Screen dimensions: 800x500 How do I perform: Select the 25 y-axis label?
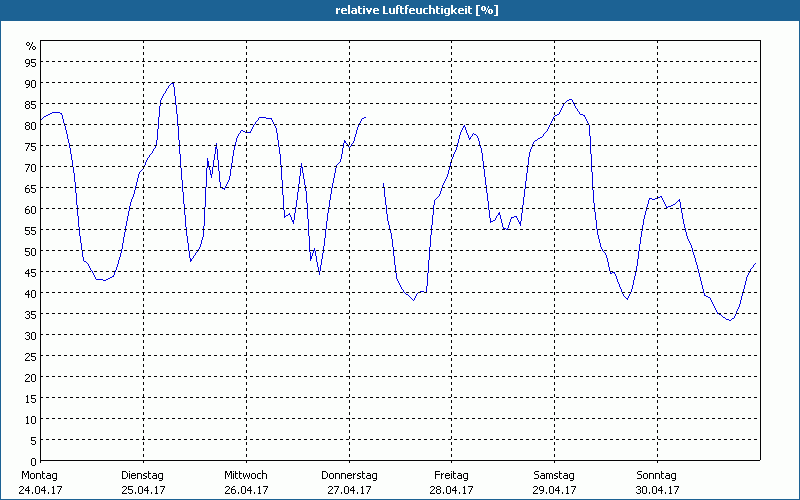tap(31, 356)
